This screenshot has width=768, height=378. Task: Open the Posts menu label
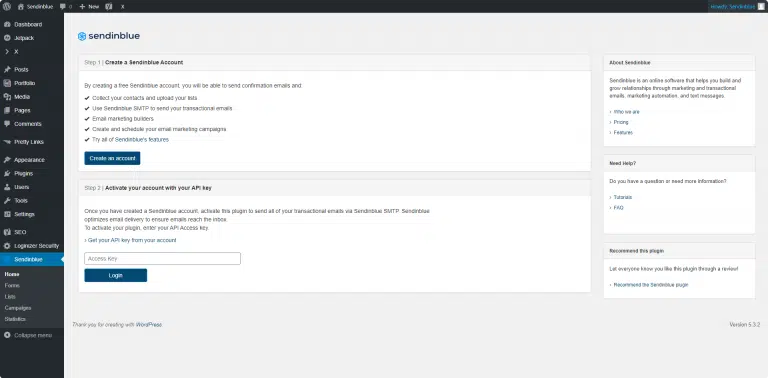(x=21, y=70)
